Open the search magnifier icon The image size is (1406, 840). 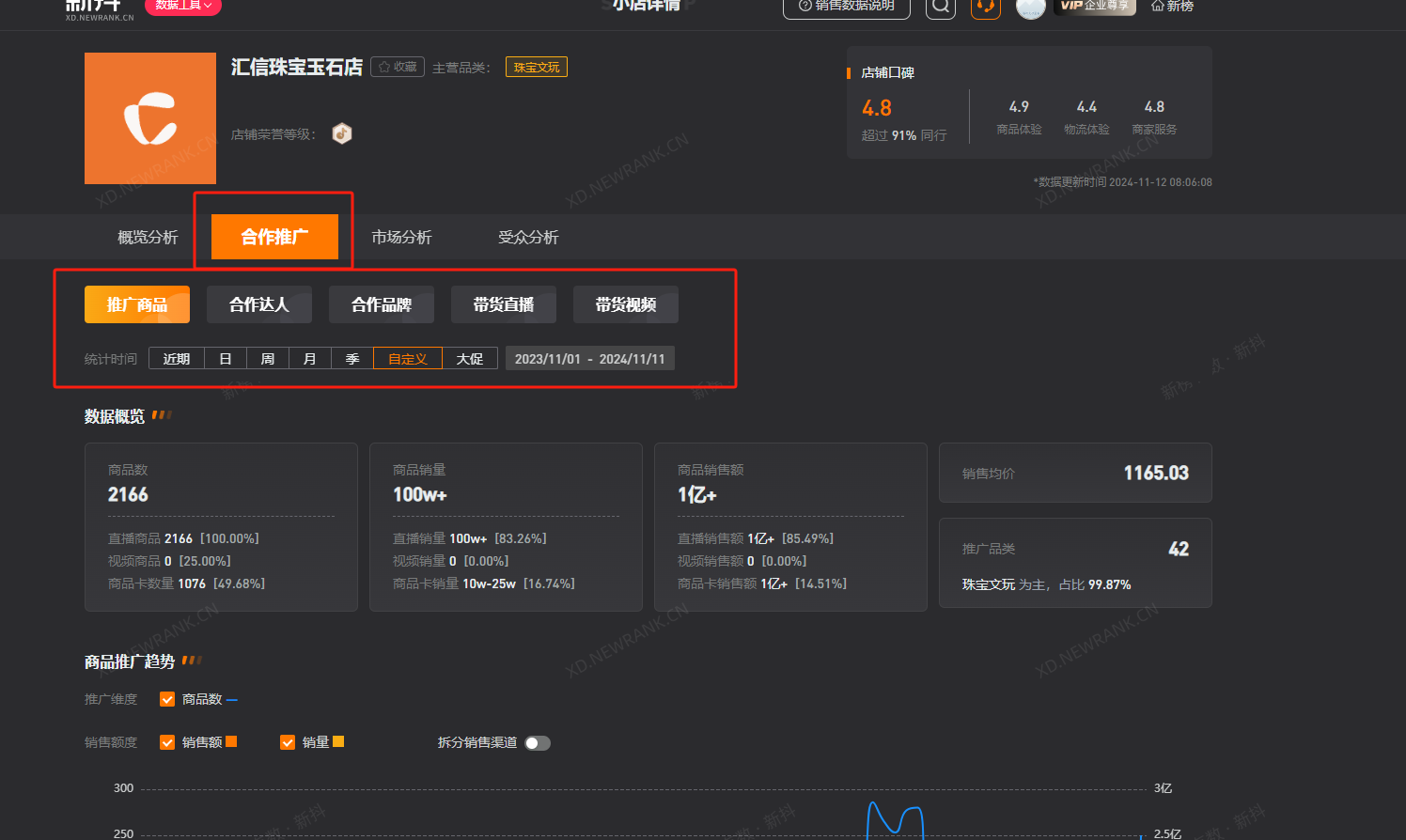click(941, 7)
